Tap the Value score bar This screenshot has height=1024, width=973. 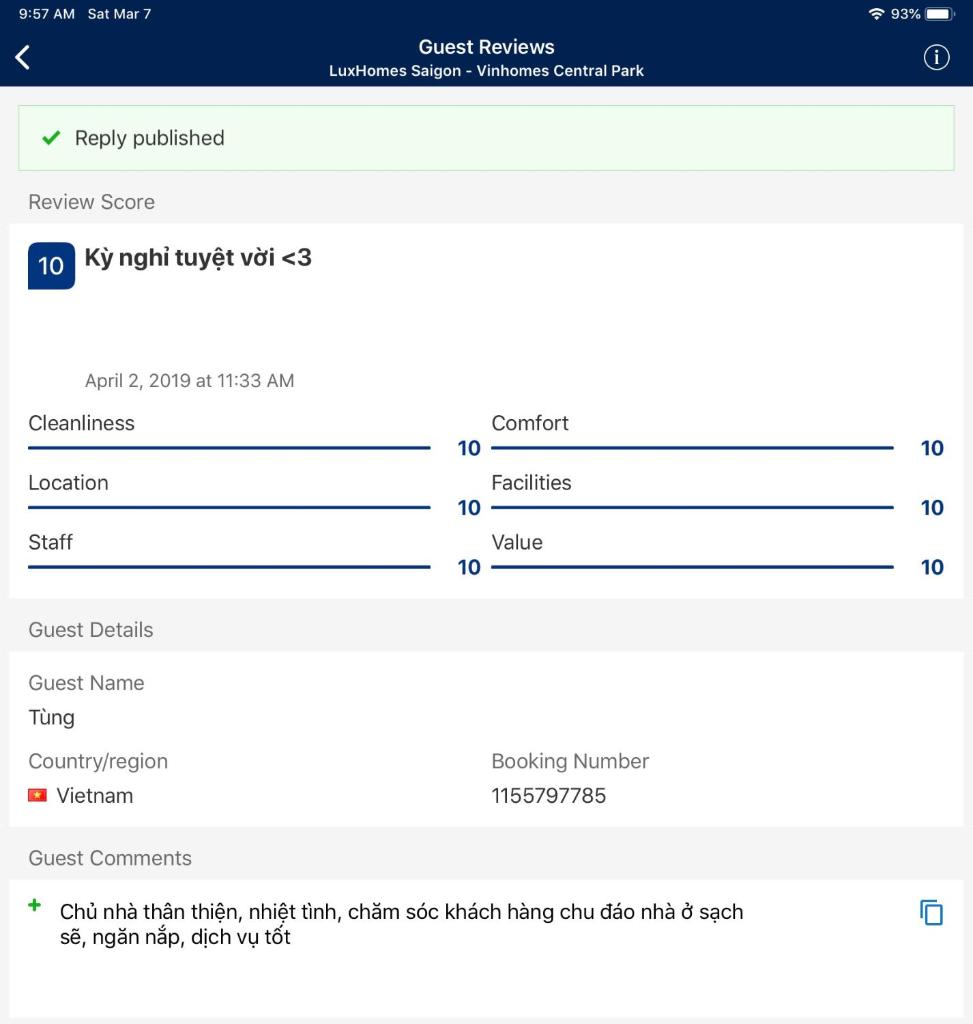tap(692, 567)
